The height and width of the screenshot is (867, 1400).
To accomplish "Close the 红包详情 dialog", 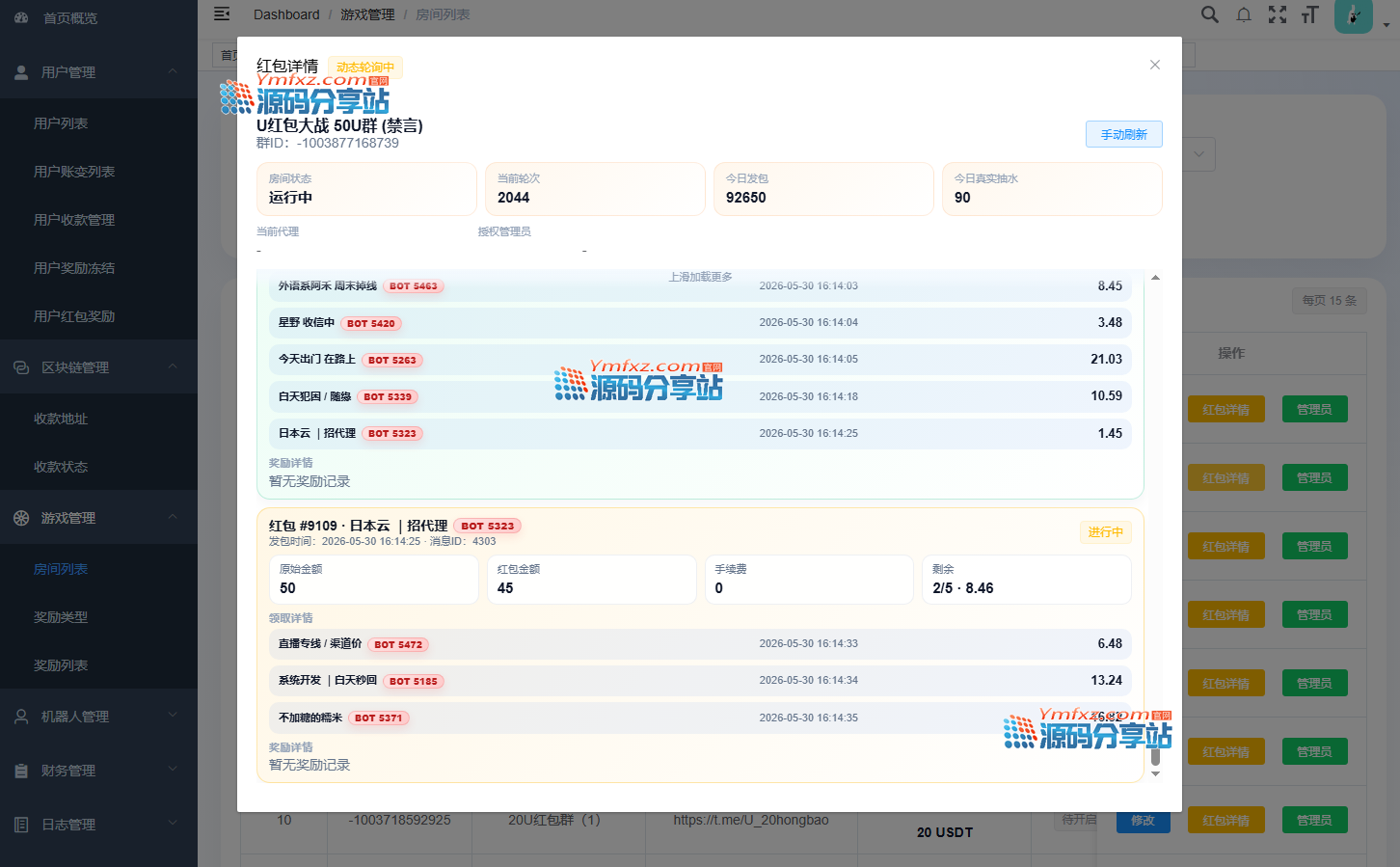I will pyautogui.click(x=1155, y=65).
